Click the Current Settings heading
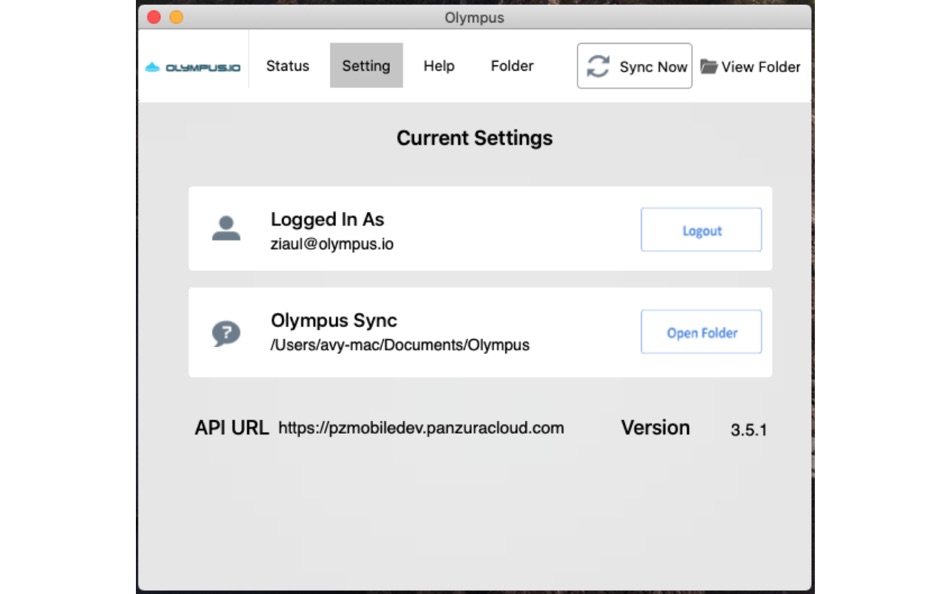The height and width of the screenshot is (594, 950). click(474, 138)
